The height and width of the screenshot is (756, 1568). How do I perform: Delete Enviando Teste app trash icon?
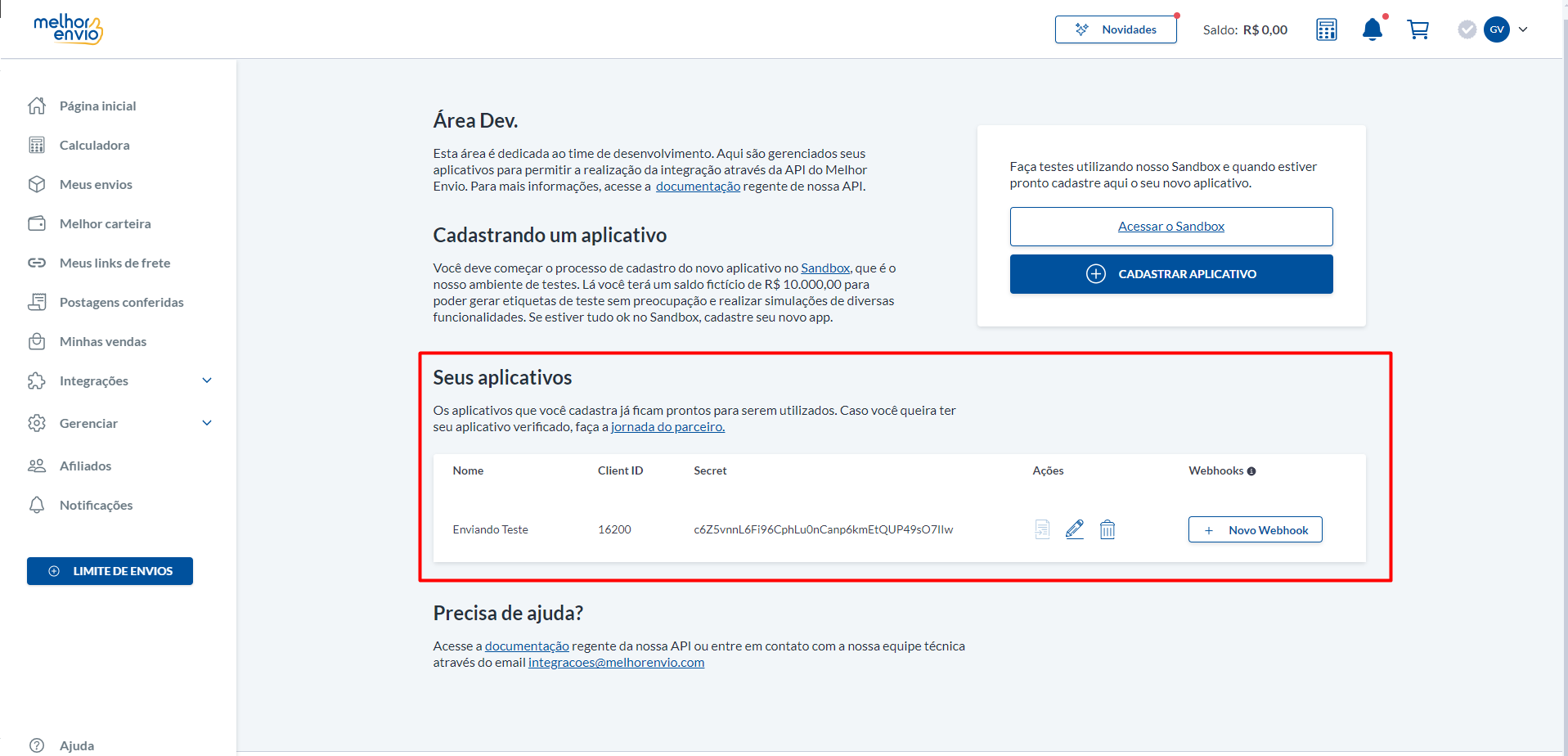1107,529
